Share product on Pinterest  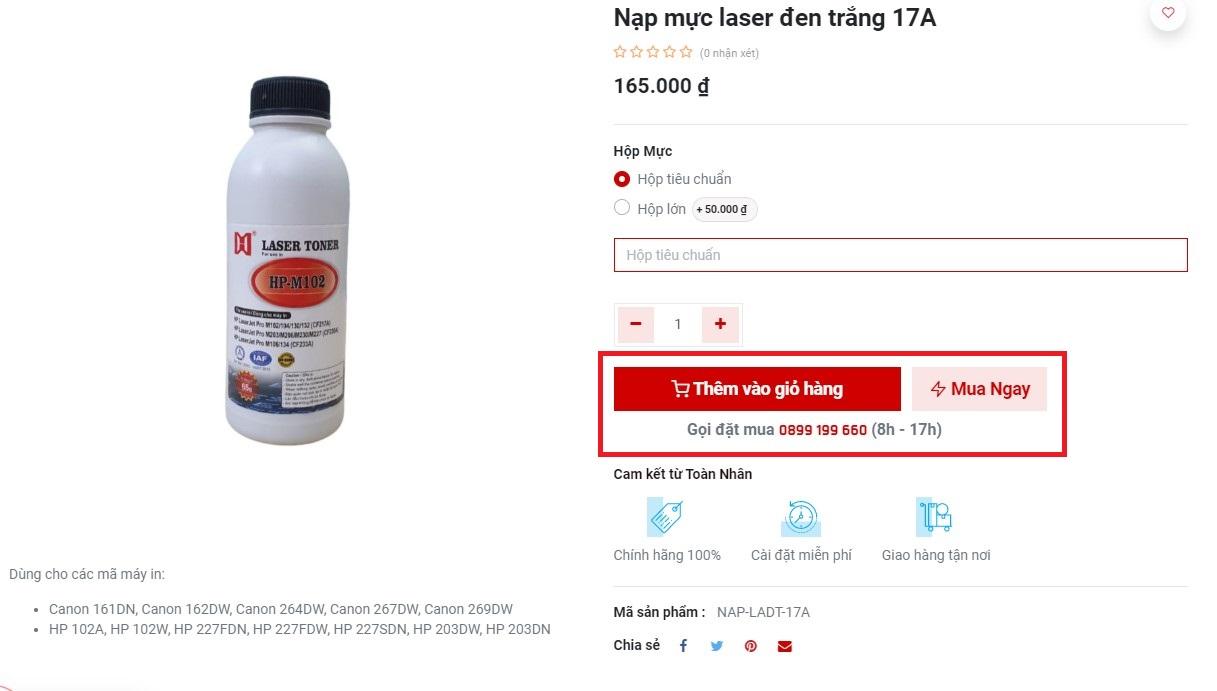tap(751, 646)
